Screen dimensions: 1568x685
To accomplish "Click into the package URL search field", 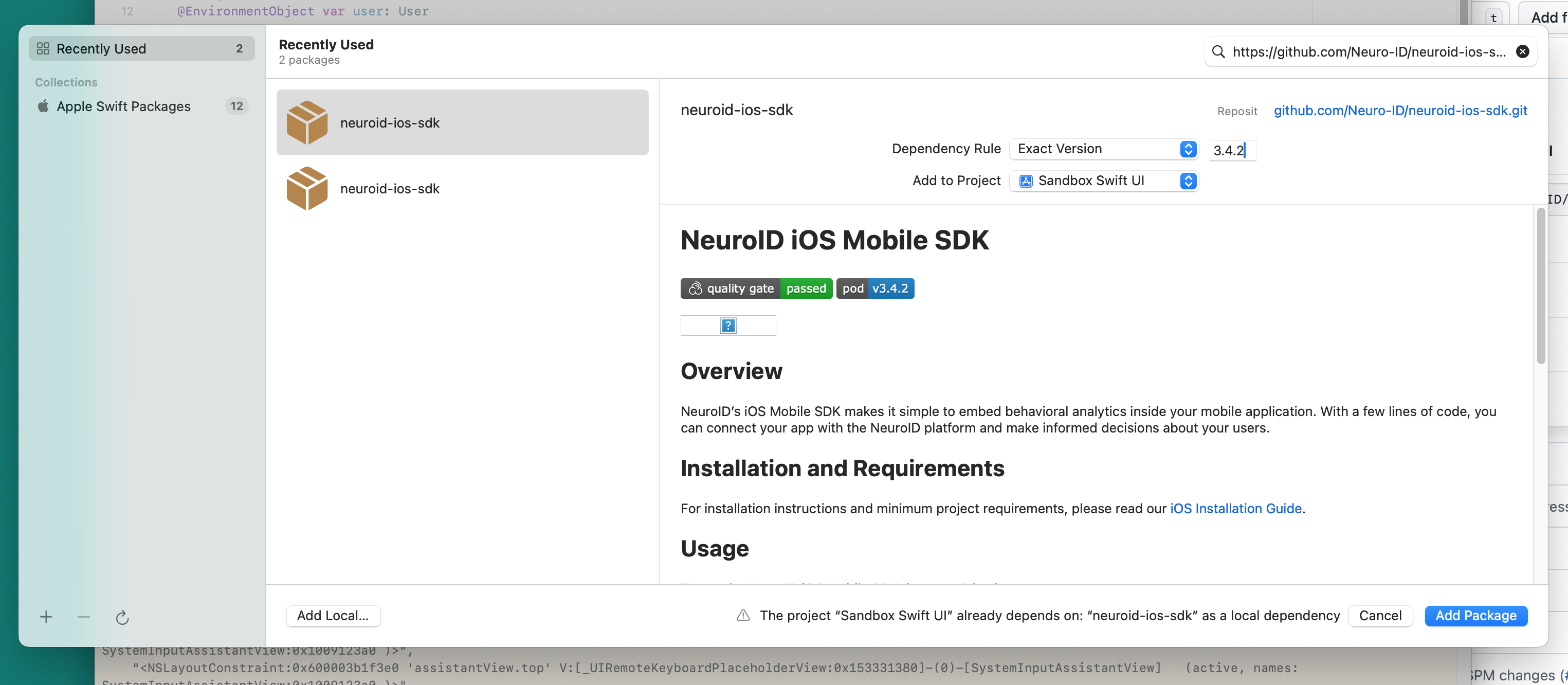I will pos(1370,52).
